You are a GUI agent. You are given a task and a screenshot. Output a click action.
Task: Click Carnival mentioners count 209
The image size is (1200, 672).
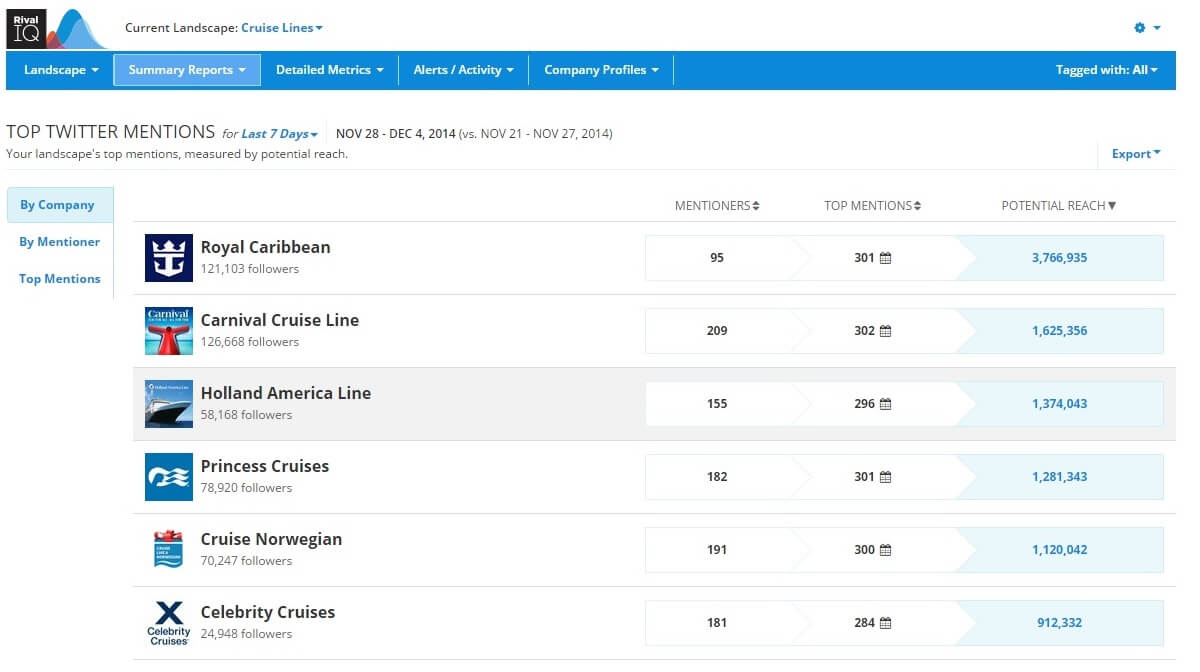tap(717, 331)
